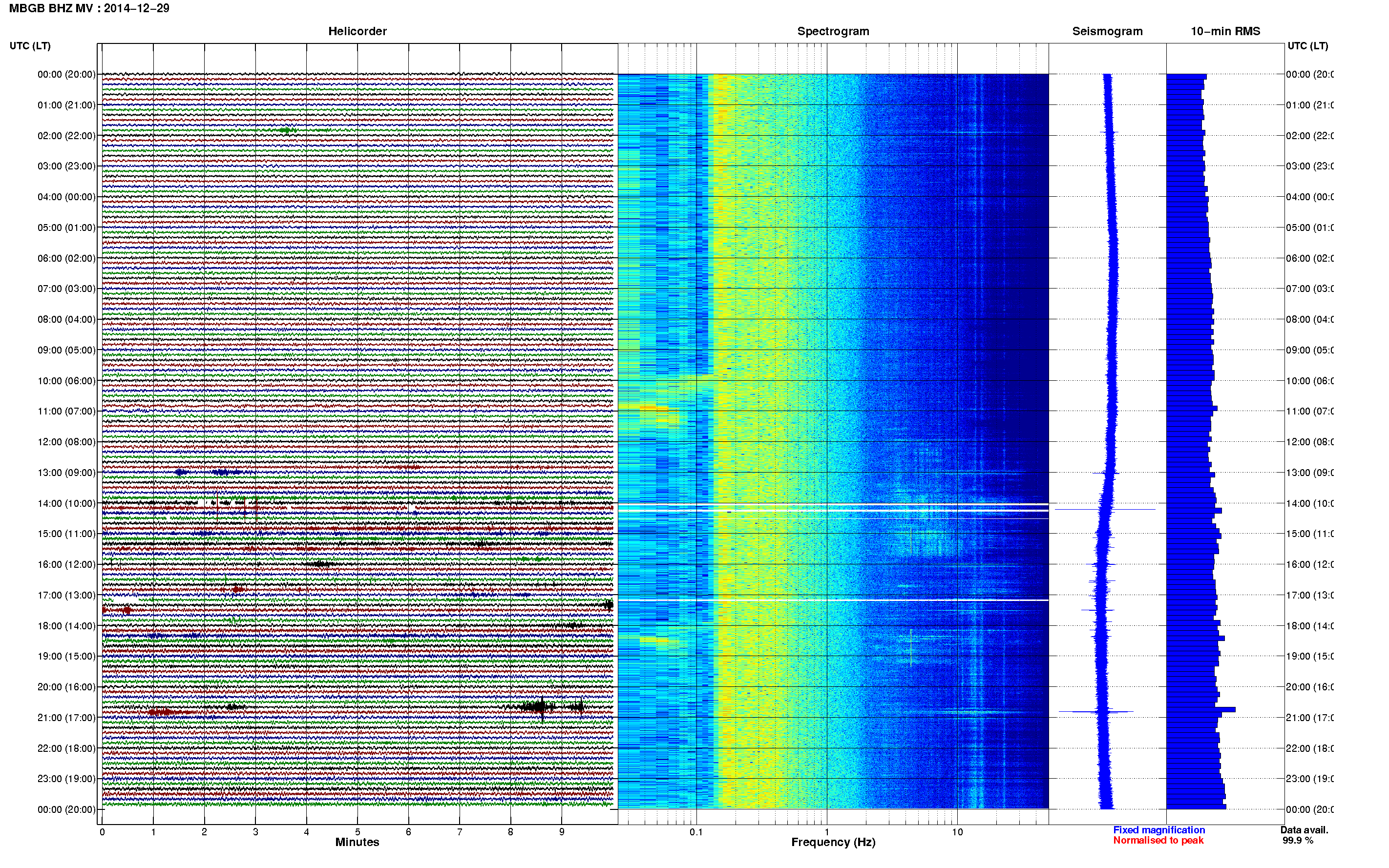This screenshot has height=868, width=1389.
Task: Click the right-axis 21:00 time label
Action: [x=1310, y=718]
